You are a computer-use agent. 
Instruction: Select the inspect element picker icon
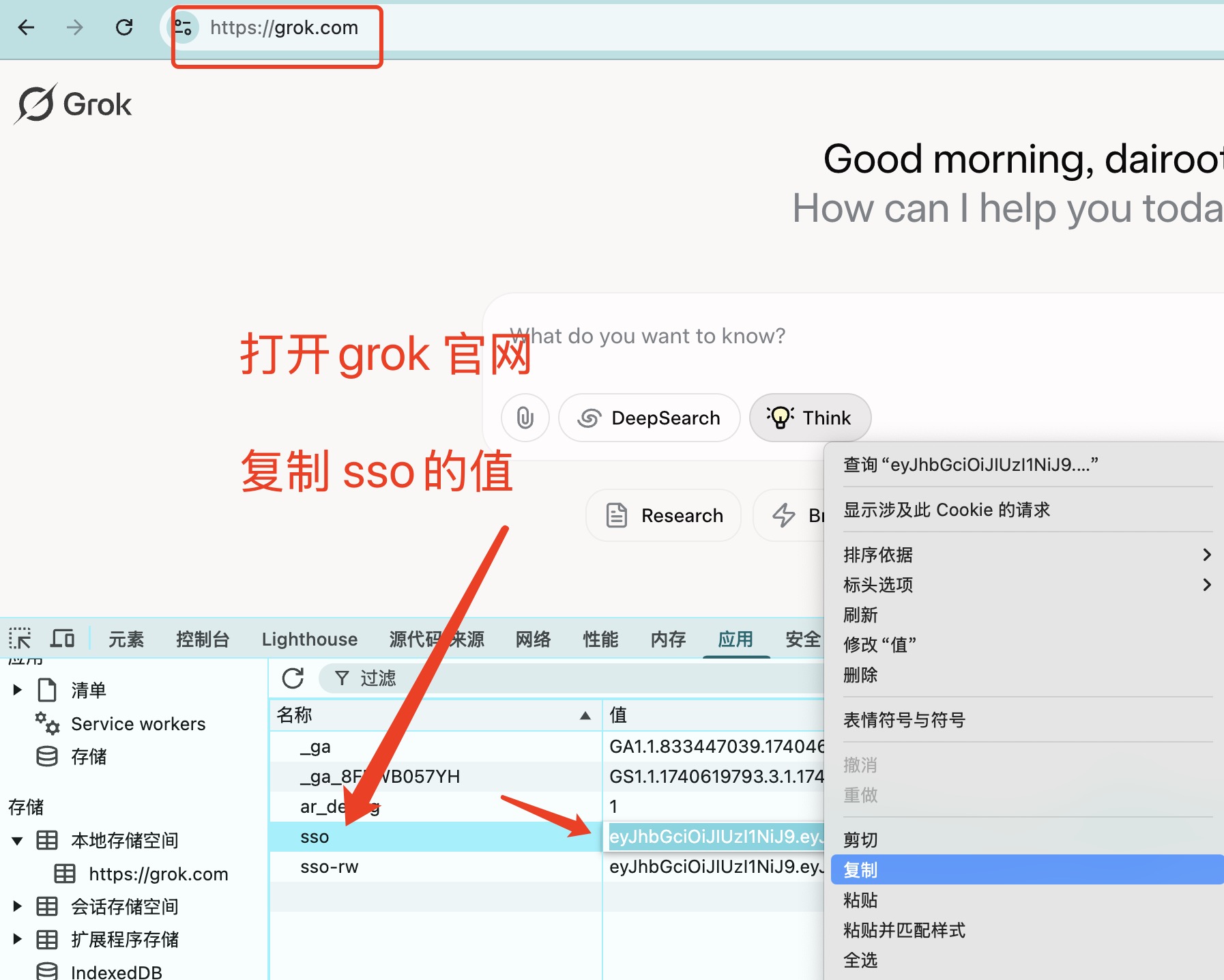(20, 639)
